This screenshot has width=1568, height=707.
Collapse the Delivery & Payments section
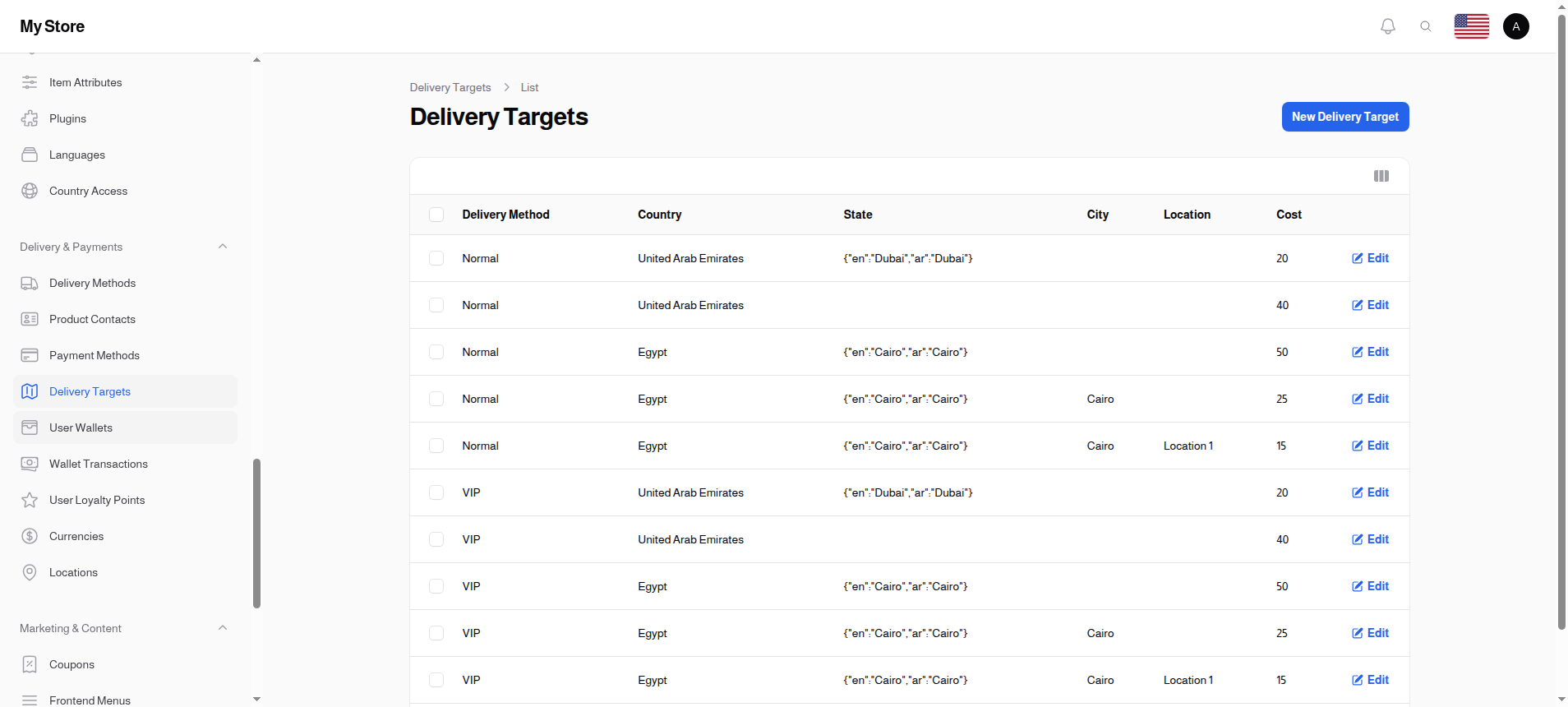click(223, 247)
